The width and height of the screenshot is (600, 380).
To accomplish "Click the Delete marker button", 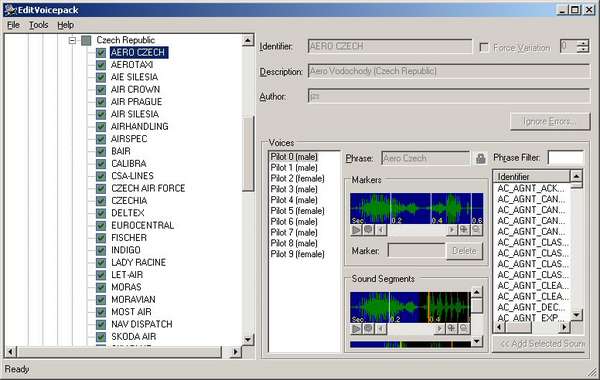I will point(464,251).
